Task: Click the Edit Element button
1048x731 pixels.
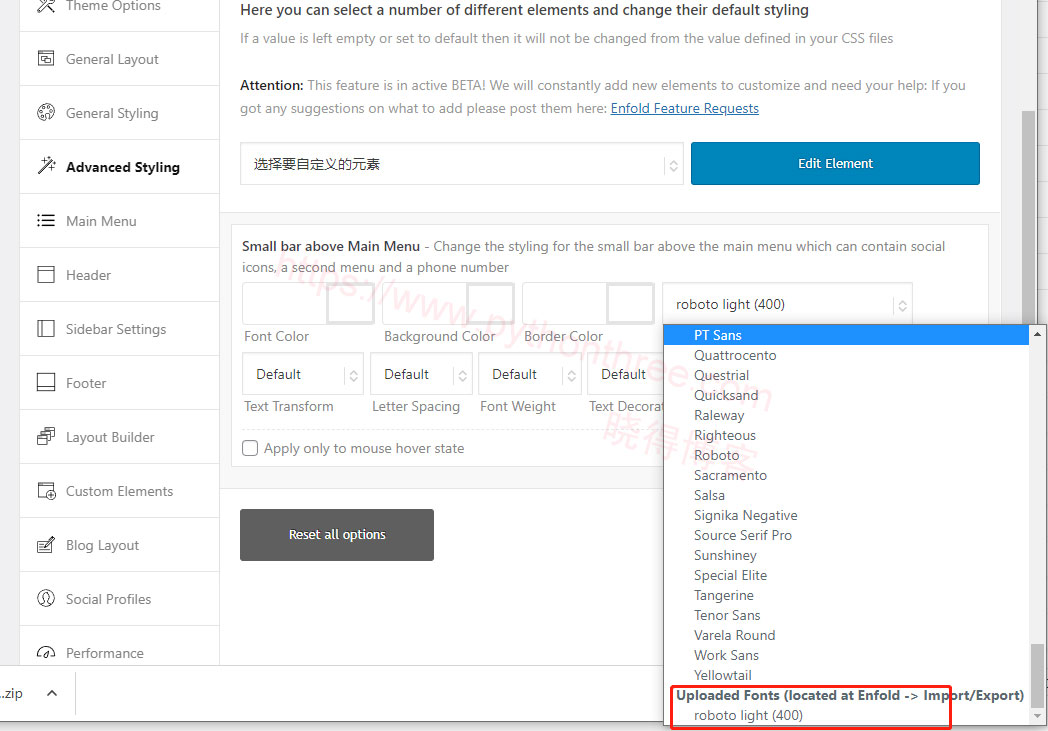Action: point(834,162)
